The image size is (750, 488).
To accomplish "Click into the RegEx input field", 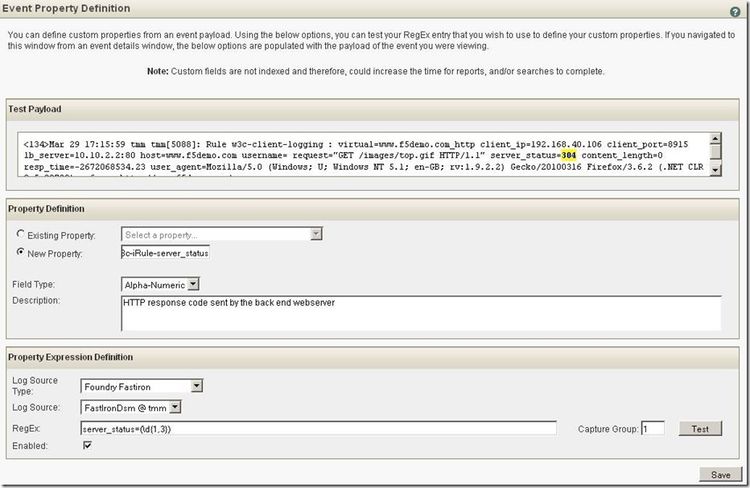I will point(319,429).
